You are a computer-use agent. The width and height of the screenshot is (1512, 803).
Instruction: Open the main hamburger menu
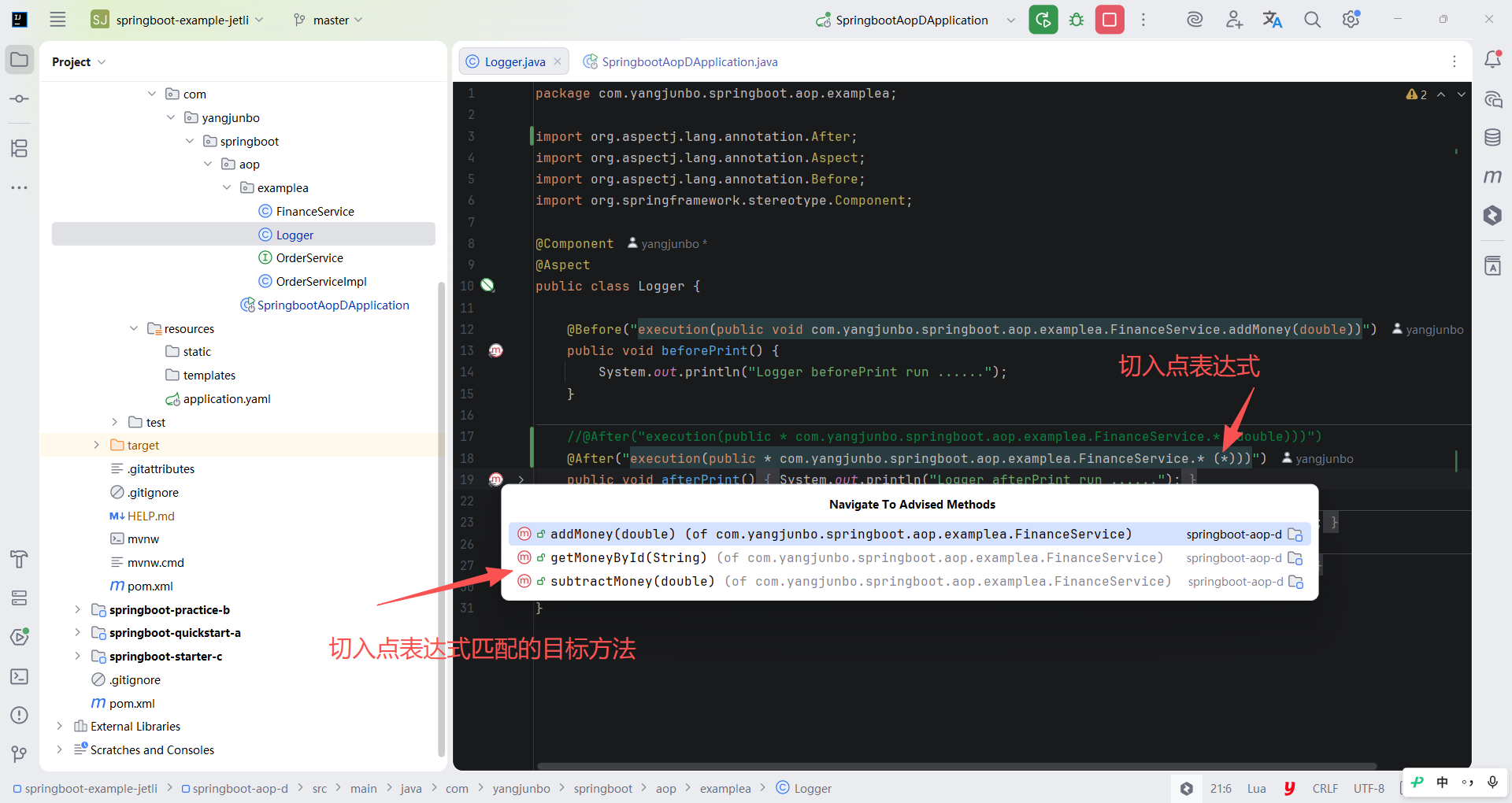coord(57,20)
